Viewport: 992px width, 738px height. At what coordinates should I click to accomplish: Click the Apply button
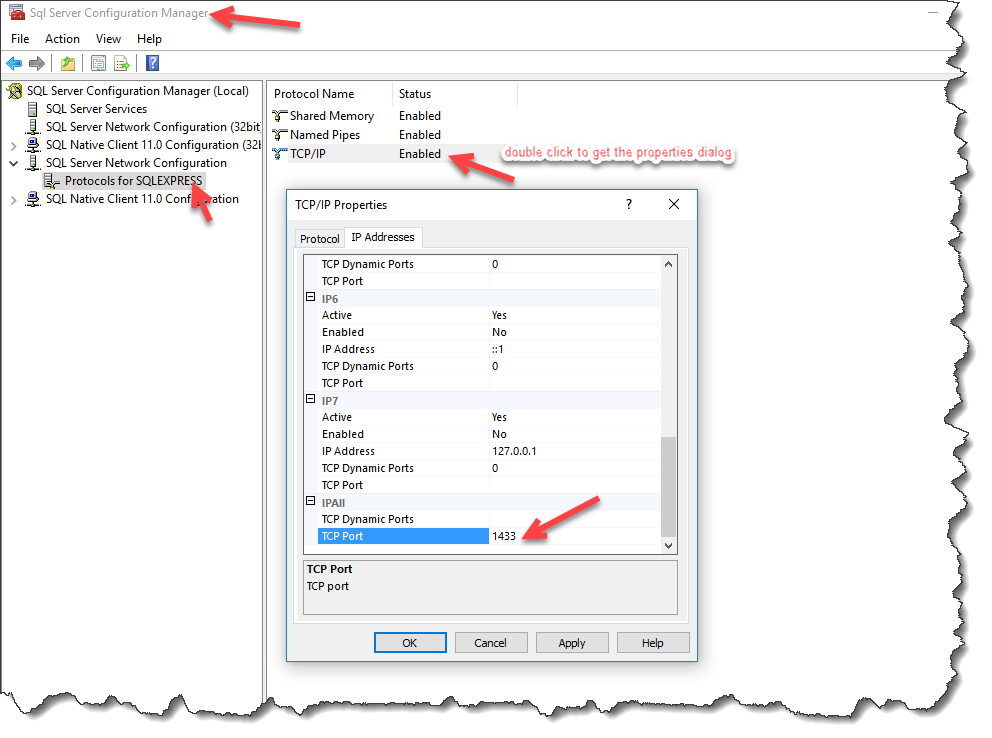coord(572,643)
